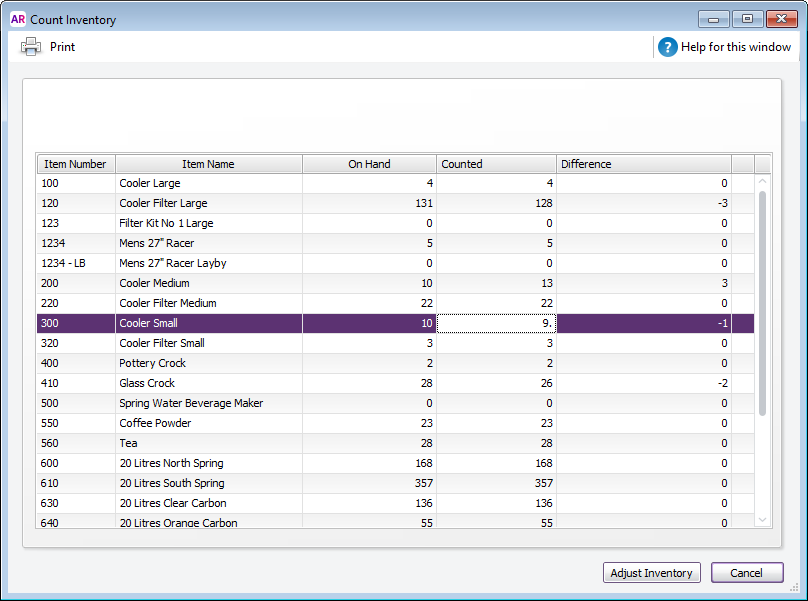
Task: Select the Tea item row
Action: tap(395, 443)
